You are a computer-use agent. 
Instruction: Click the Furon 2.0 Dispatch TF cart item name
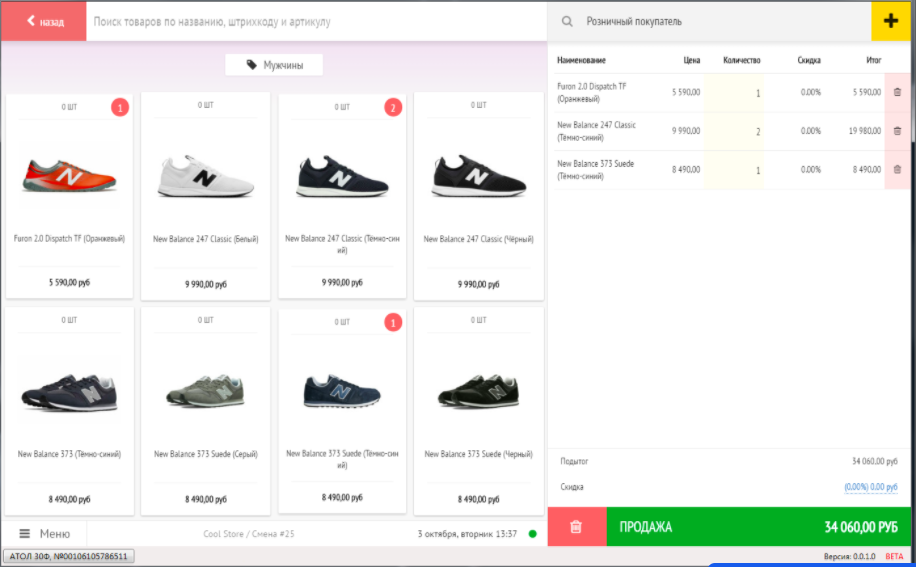591,92
